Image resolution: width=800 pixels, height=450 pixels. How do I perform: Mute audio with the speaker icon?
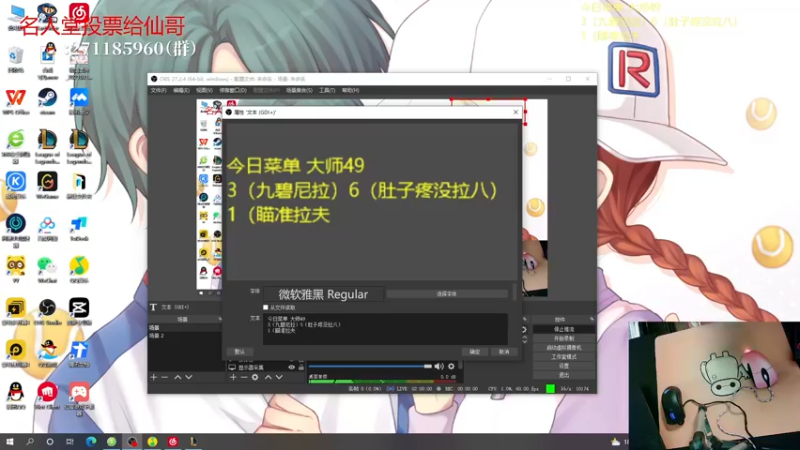pos(439,366)
